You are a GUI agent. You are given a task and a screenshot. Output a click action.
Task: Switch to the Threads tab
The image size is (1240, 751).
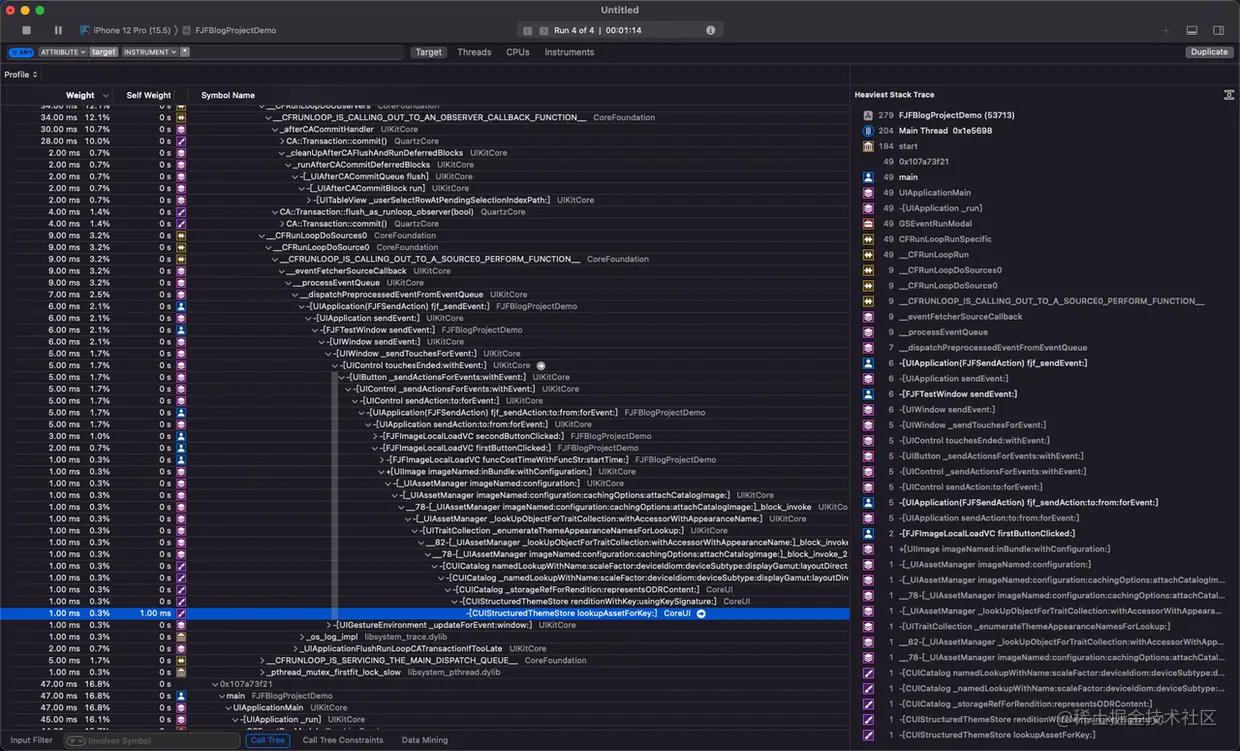point(474,52)
